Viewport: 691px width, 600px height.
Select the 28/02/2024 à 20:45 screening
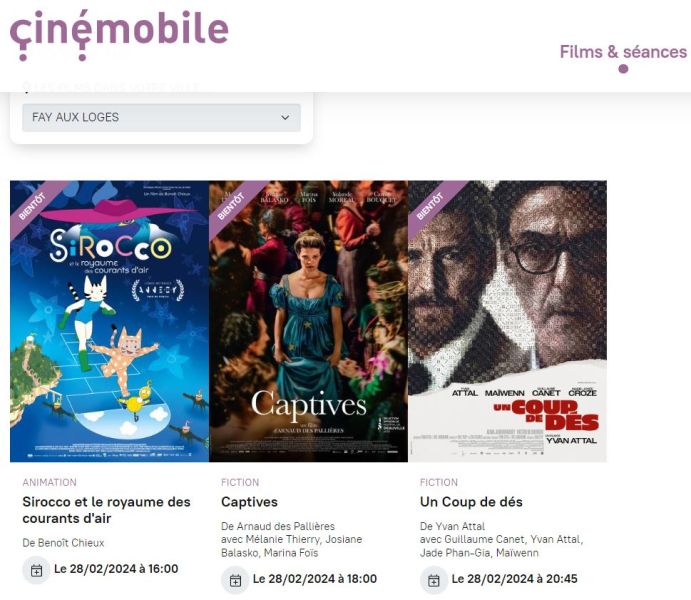[x=514, y=579]
